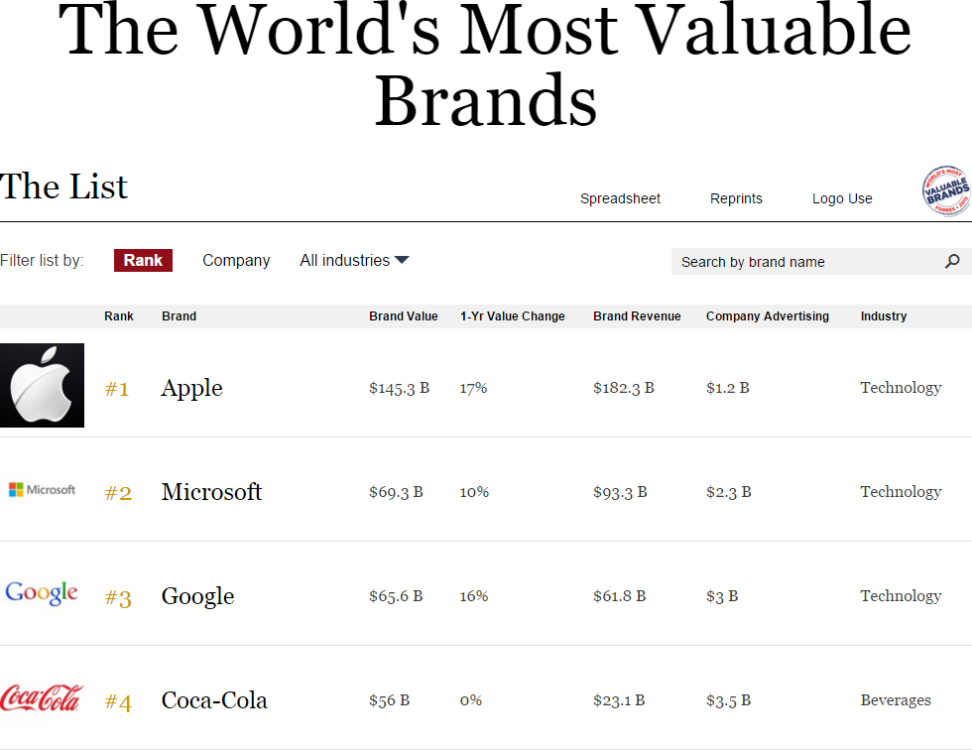
Task: Open the Coca-Cola brand entry
Action: (214, 700)
